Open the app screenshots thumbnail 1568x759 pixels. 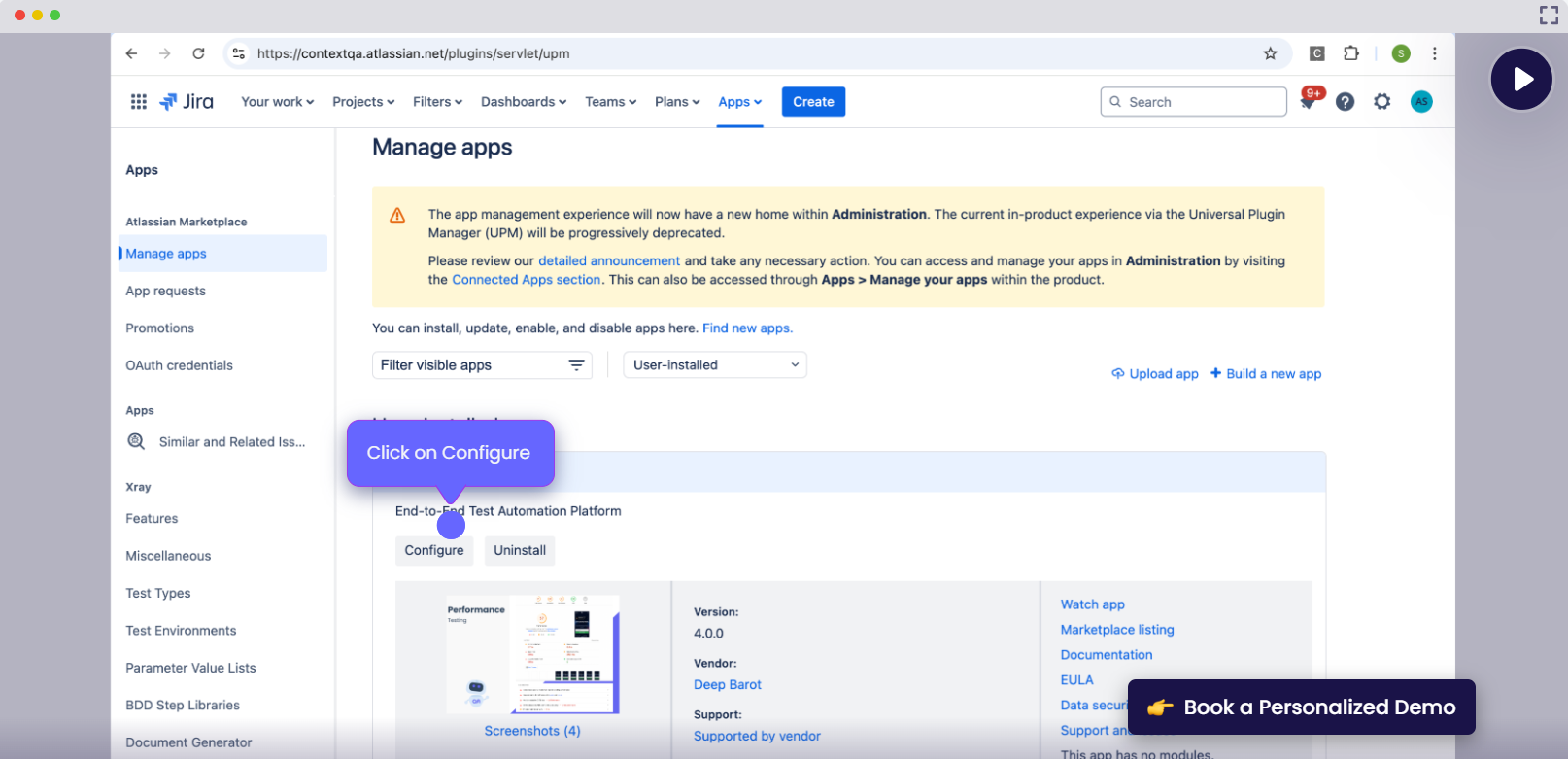[532, 655]
